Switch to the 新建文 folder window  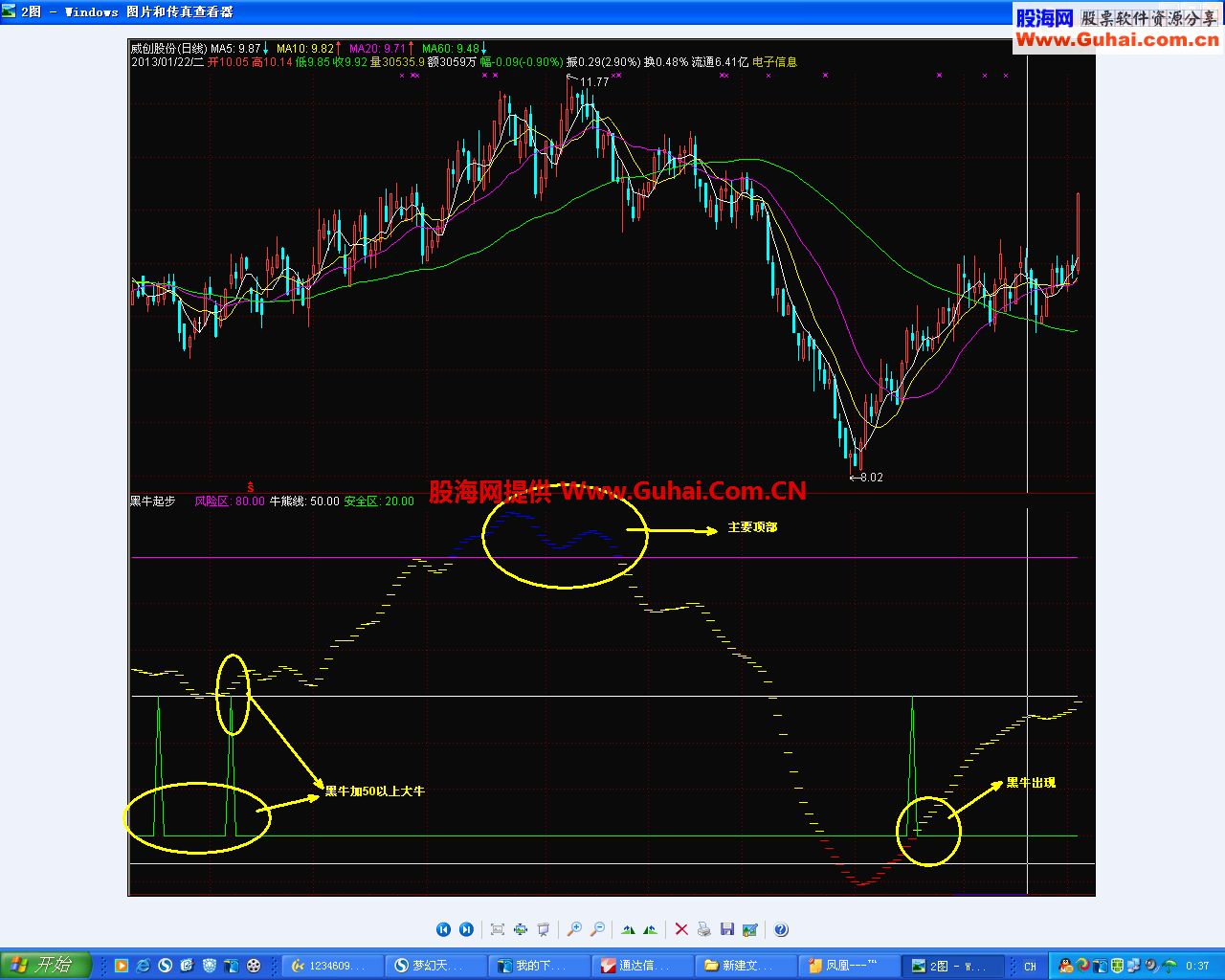coord(746,966)
